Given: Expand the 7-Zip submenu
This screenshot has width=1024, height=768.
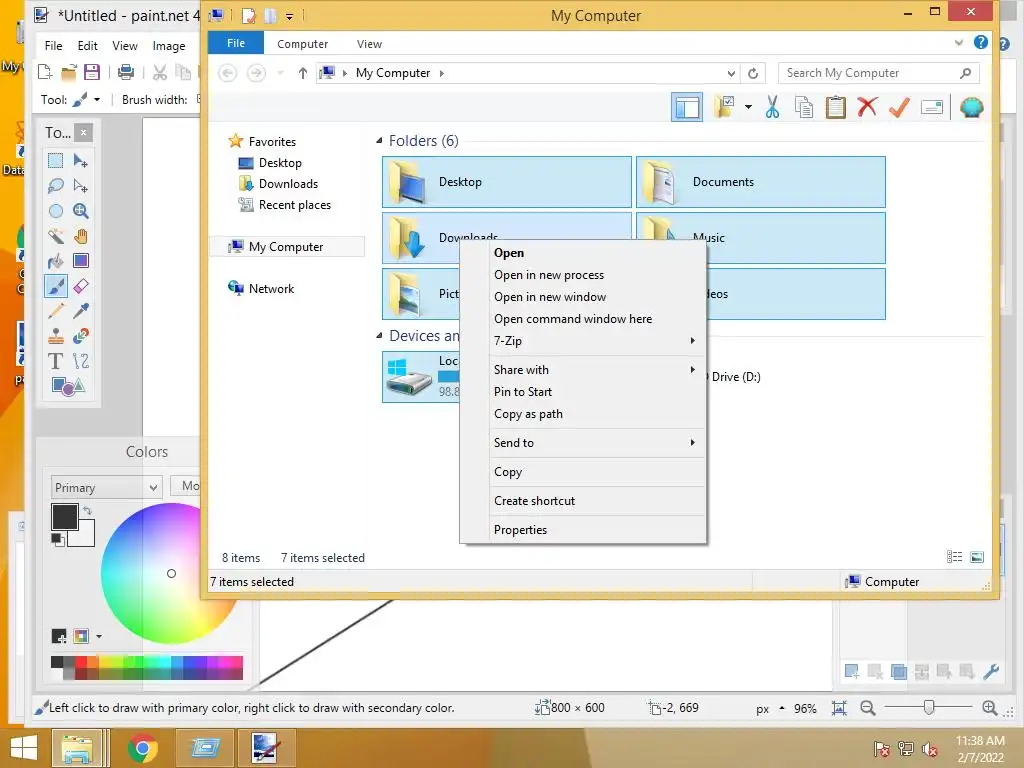Looking at the screenshot, I should click(583, 341).
